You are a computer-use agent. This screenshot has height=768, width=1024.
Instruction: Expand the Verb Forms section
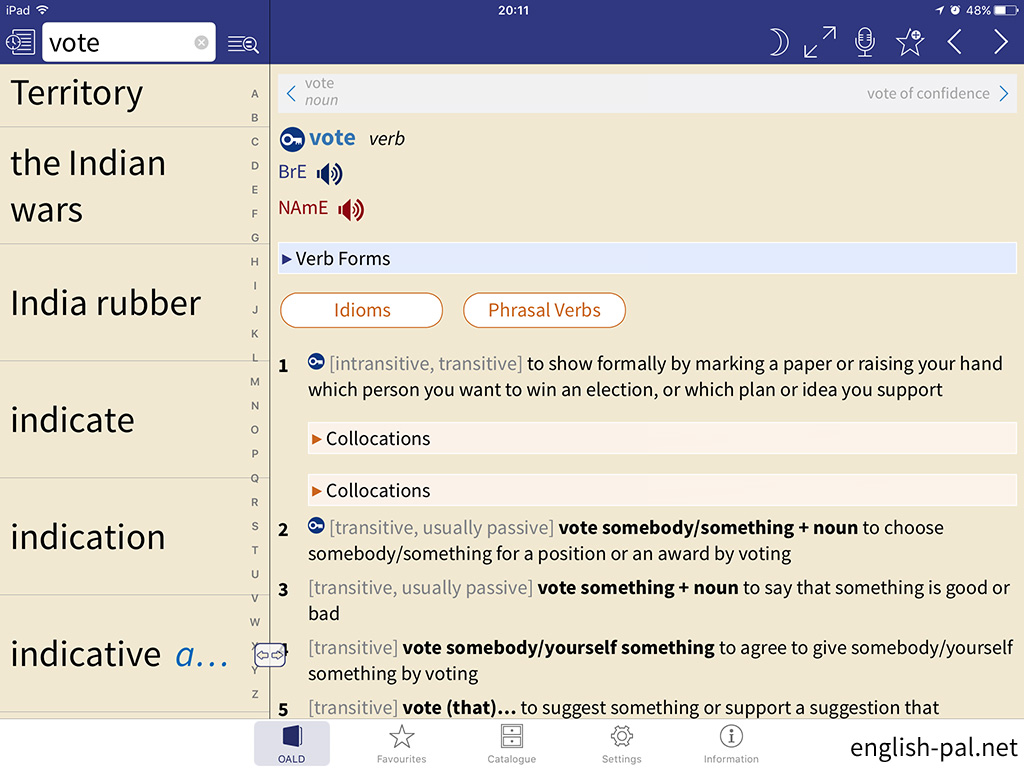click(x=343, y=259)
